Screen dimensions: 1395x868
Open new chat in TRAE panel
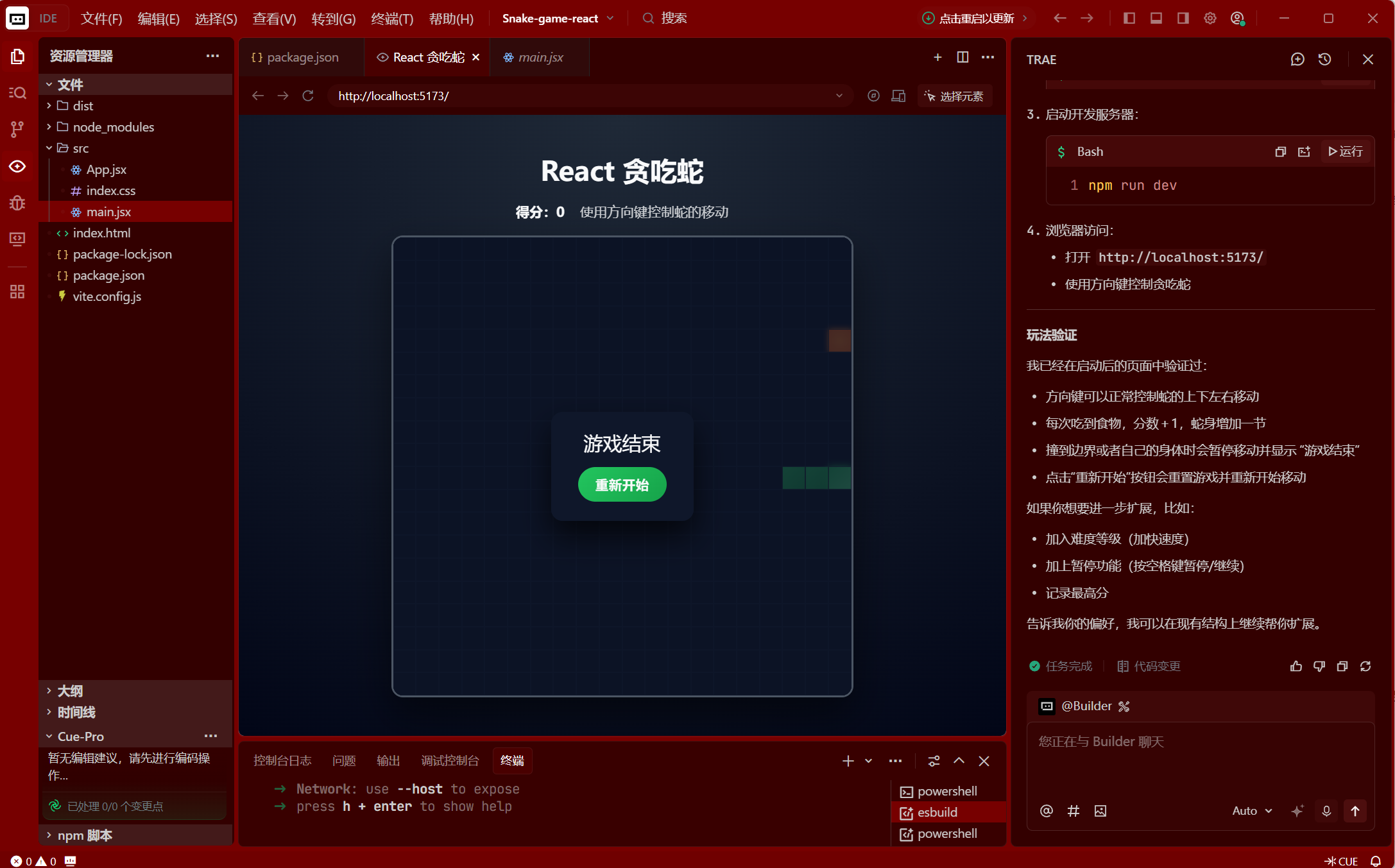click(1297, 59)
